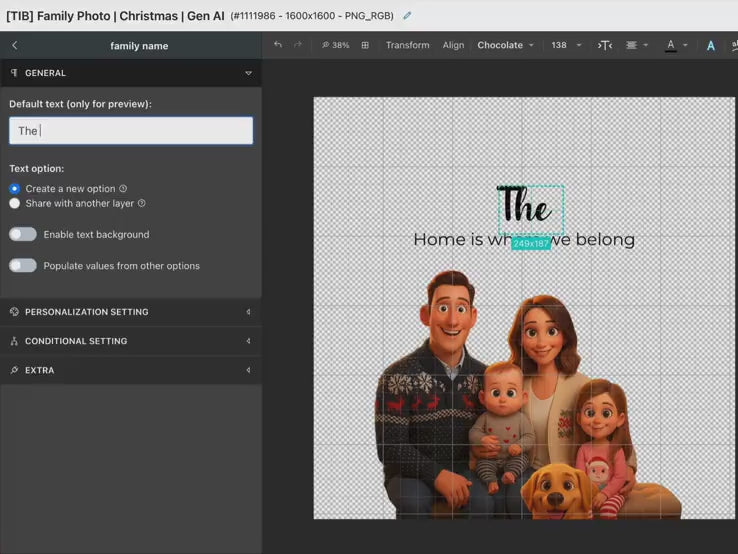This screenshot has width=738, height=554.
Task: Select 'Share with another layer' radio button
Action: (15, 203)
